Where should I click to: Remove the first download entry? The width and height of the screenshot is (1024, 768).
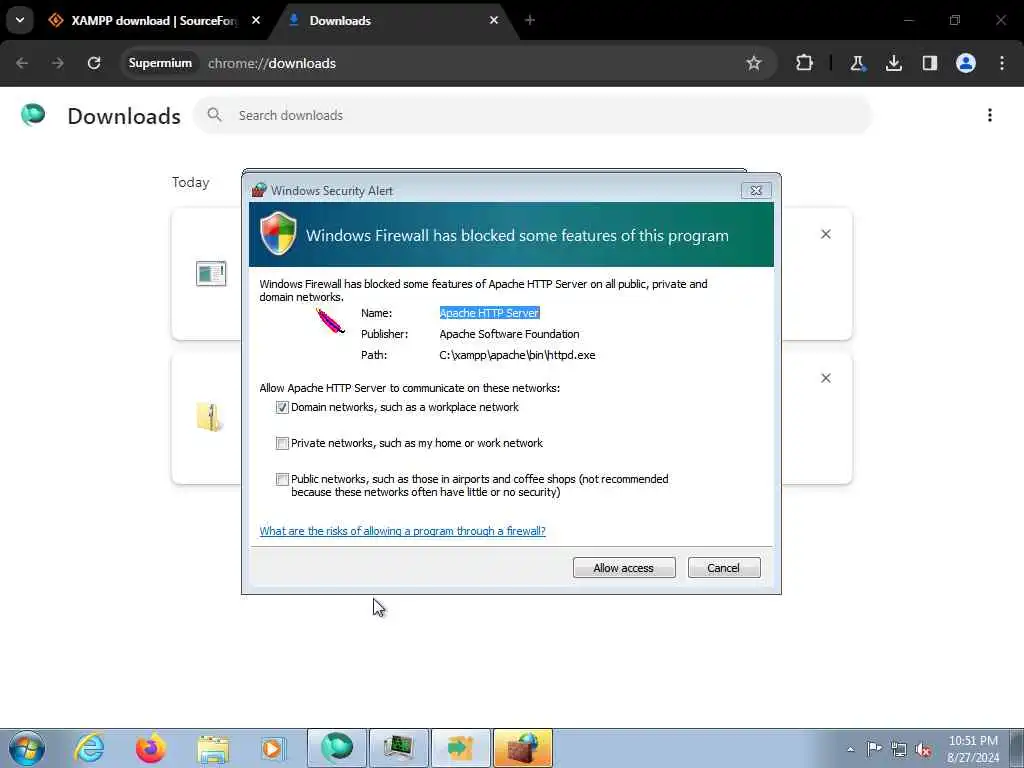tap(825, 234)
